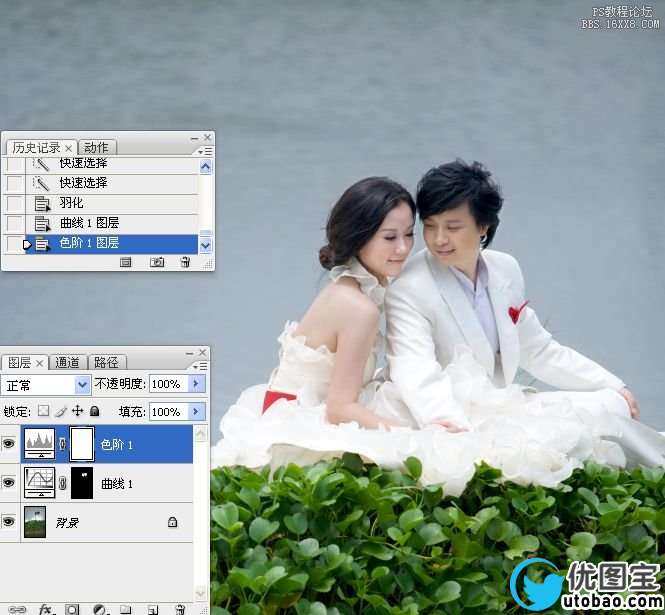Delete layer using Layers panel trash icon
Viewport: 665px width, 615px height.
180,608
